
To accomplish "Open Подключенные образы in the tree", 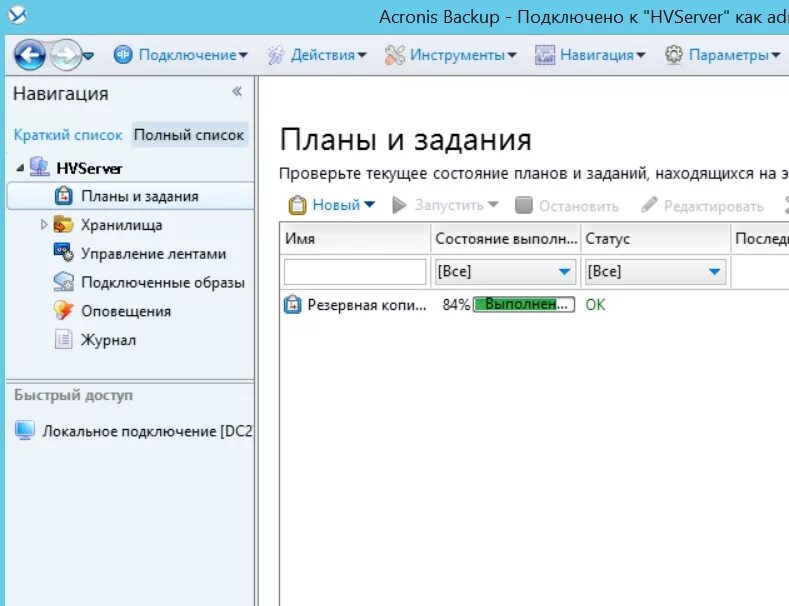I will [163, 282].
